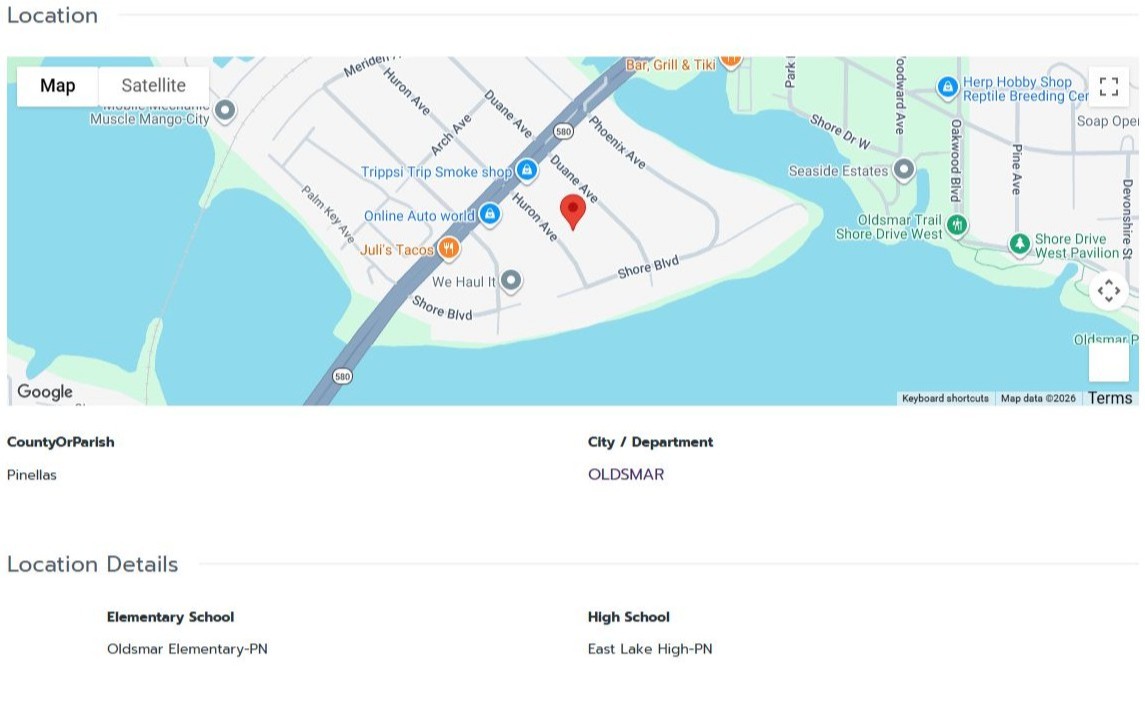Click the red property location pin
1145x716 pixels.
[x=572, y=212]
